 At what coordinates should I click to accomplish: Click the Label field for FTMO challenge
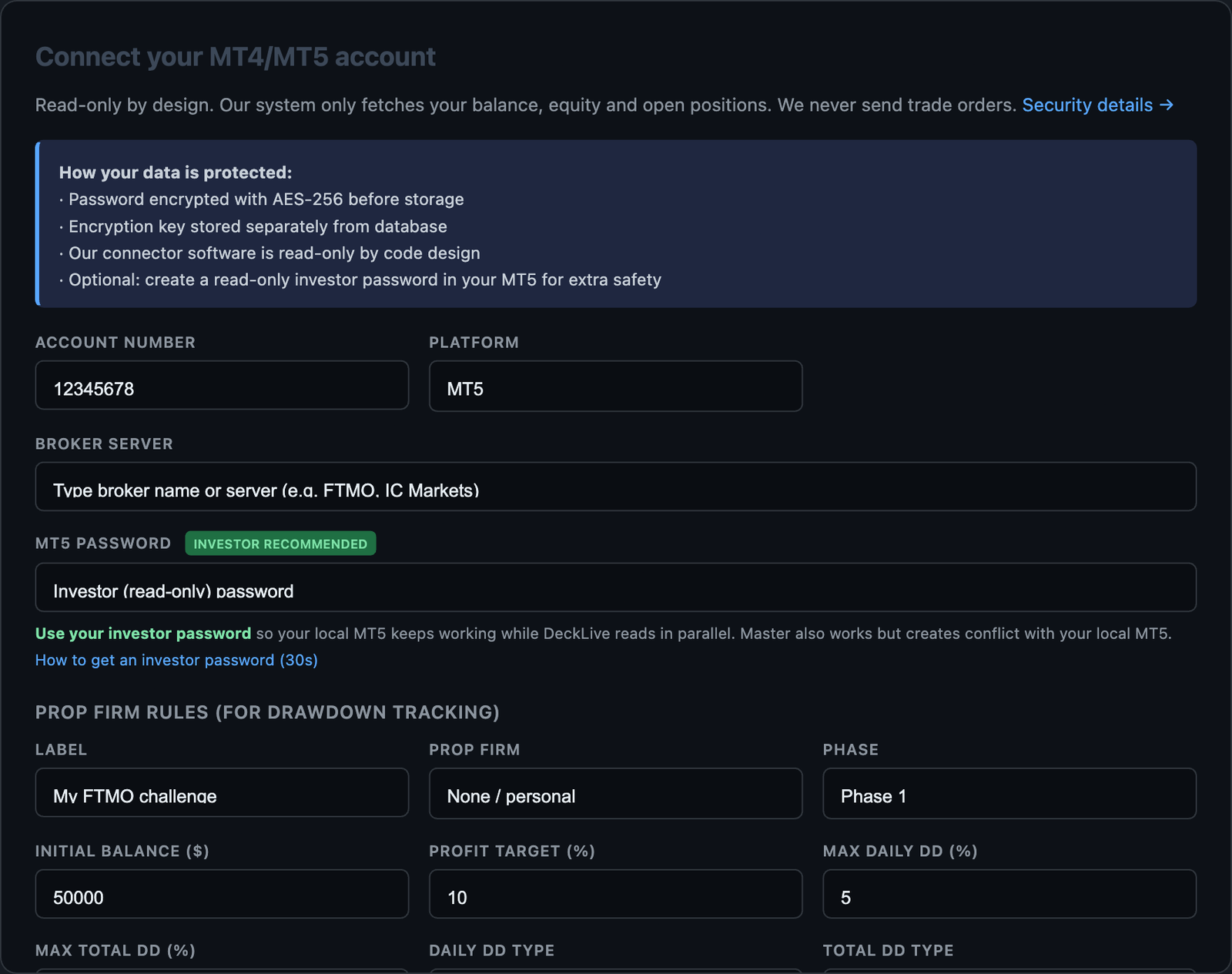222,792
